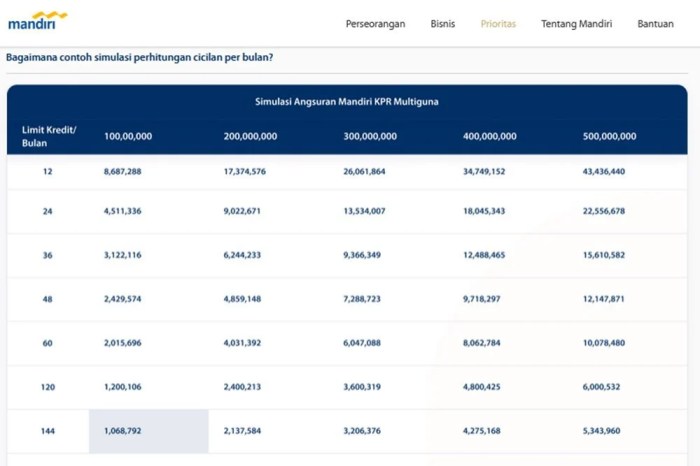Click the cell 2,015,696
The width and height of the screenshot is (700, 466).
click(x=122, y=343)
